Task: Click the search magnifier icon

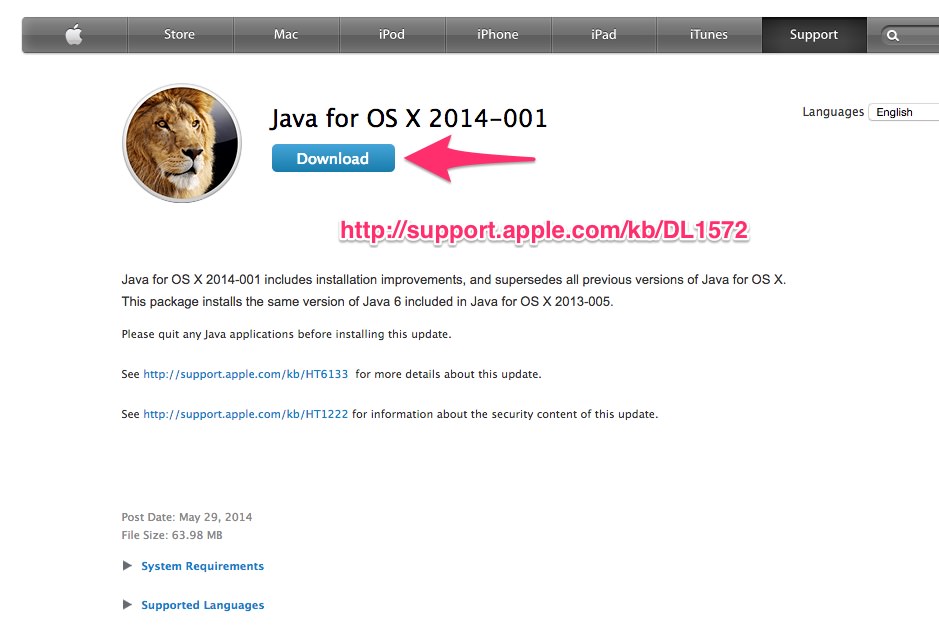Action: click(x=892, y=35)
